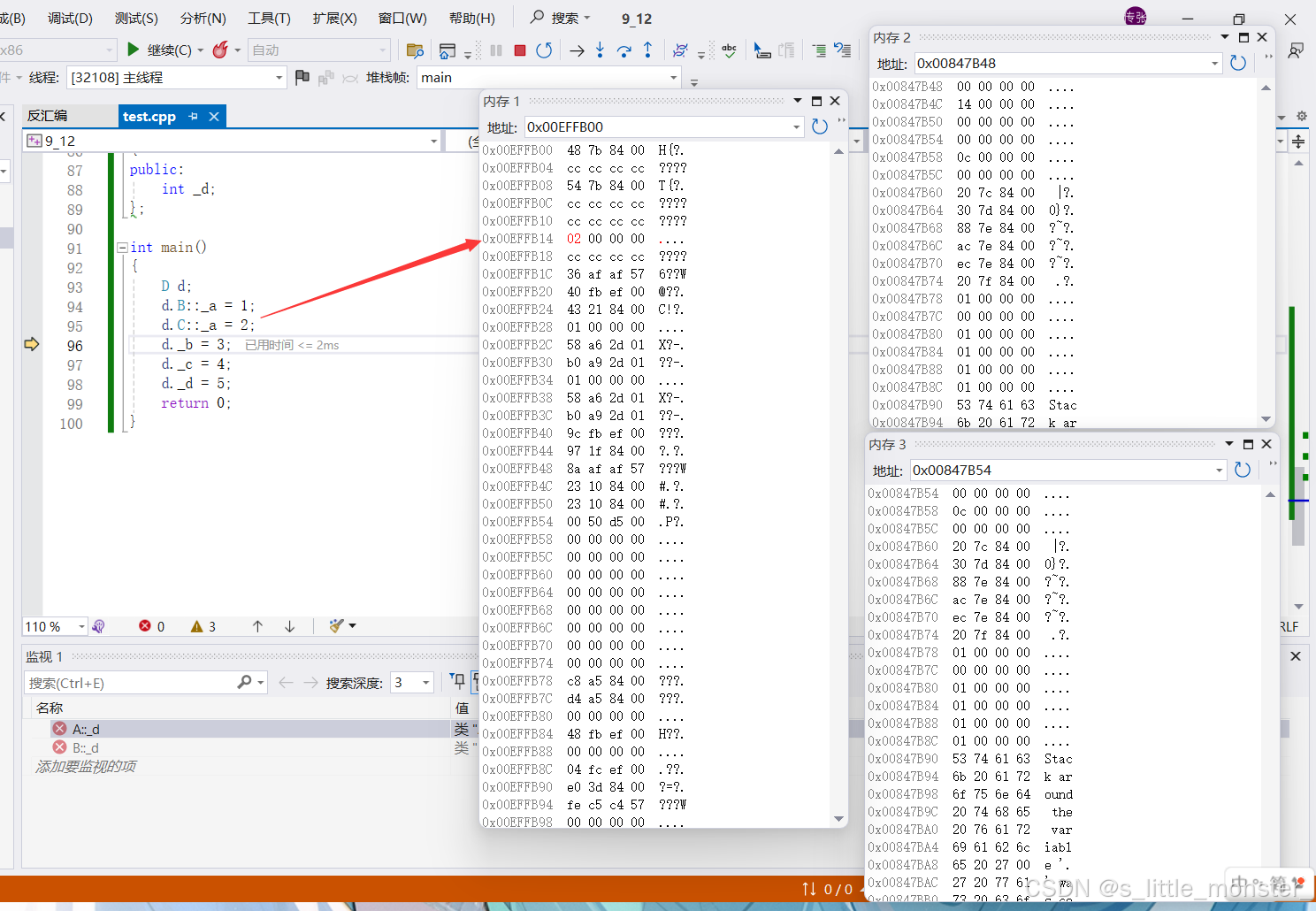Refresh the Memory 2 window
Screen dimensions: 1316x911
pyautogui.click(x=1238, y=64)
